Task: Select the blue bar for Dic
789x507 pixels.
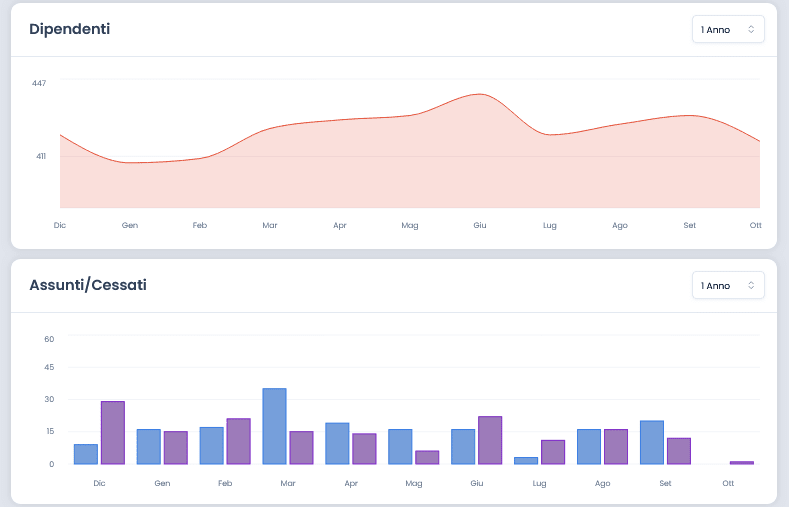Action: (x=86, y=454)
